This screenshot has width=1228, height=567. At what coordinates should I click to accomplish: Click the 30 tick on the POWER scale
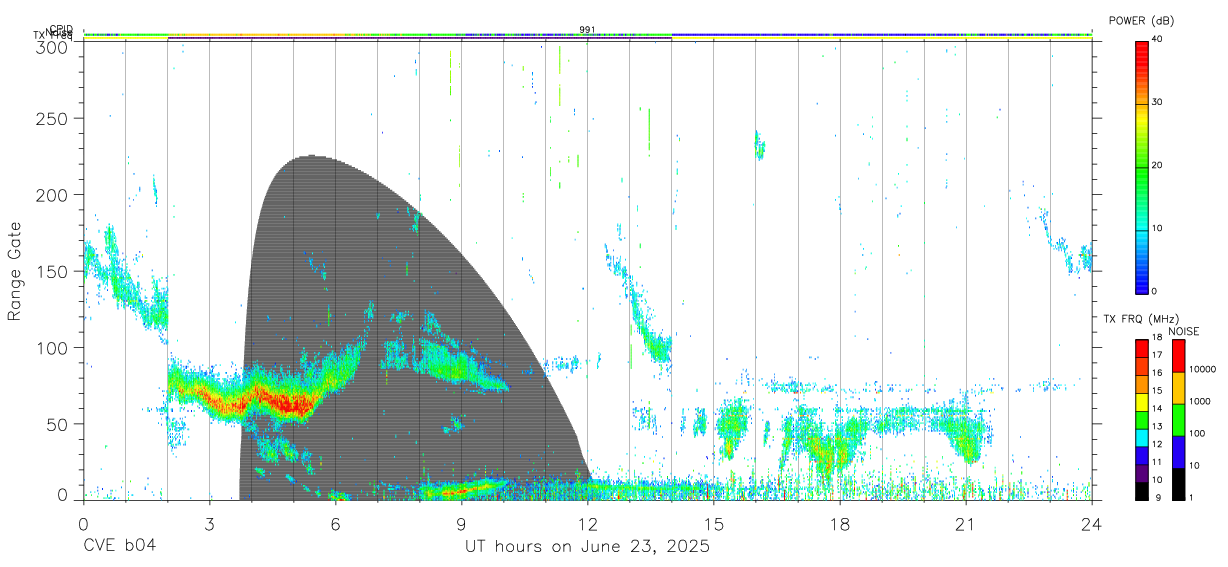[x=1158, y=103]
